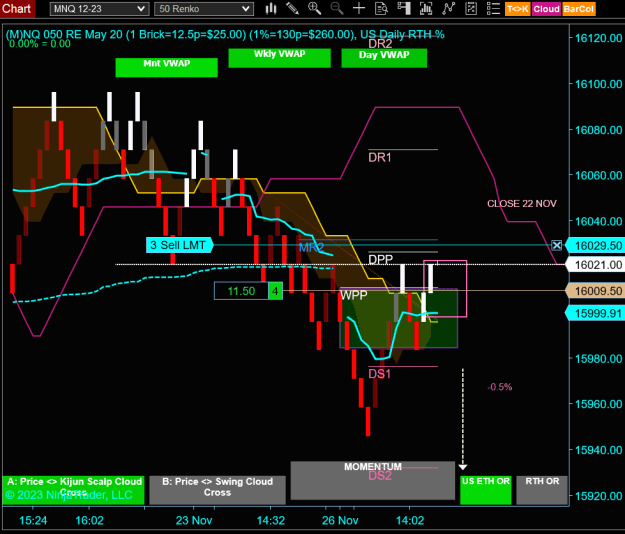Open the data series bars icon

(426, 8)
